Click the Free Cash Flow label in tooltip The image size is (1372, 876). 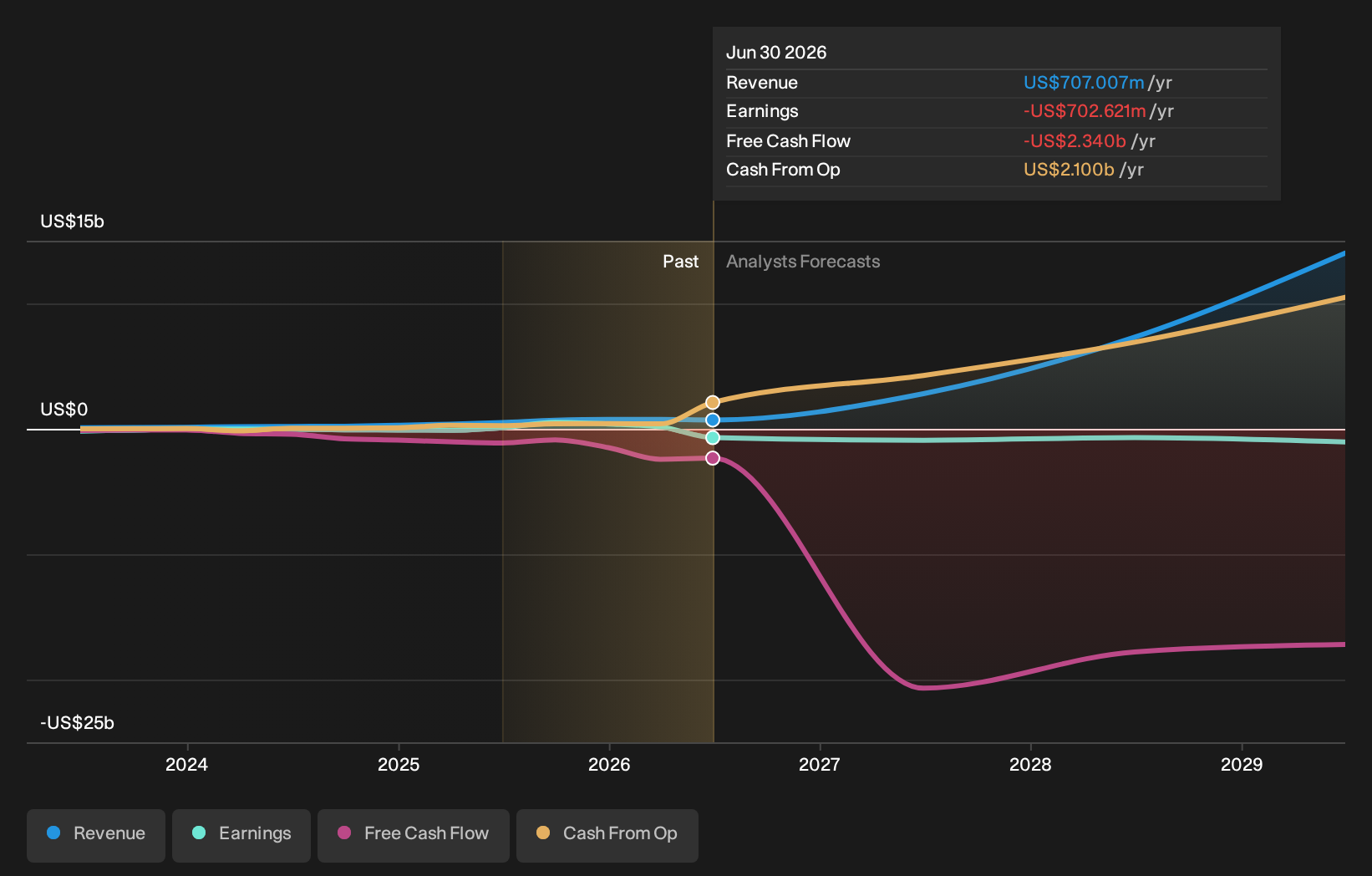pos(788,141)
